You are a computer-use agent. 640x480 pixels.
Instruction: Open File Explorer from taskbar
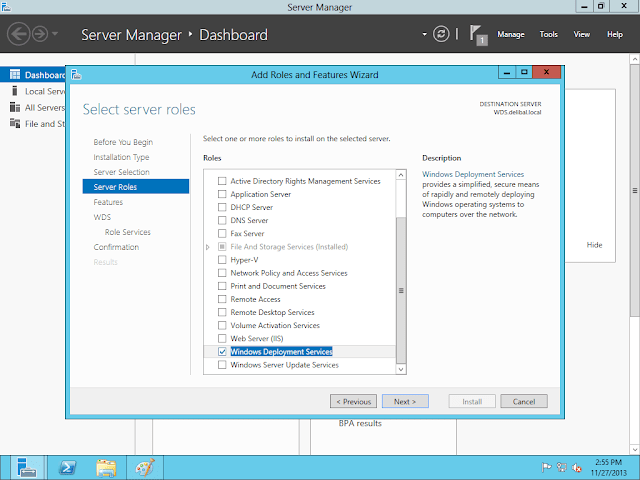[x=105, y=466]
